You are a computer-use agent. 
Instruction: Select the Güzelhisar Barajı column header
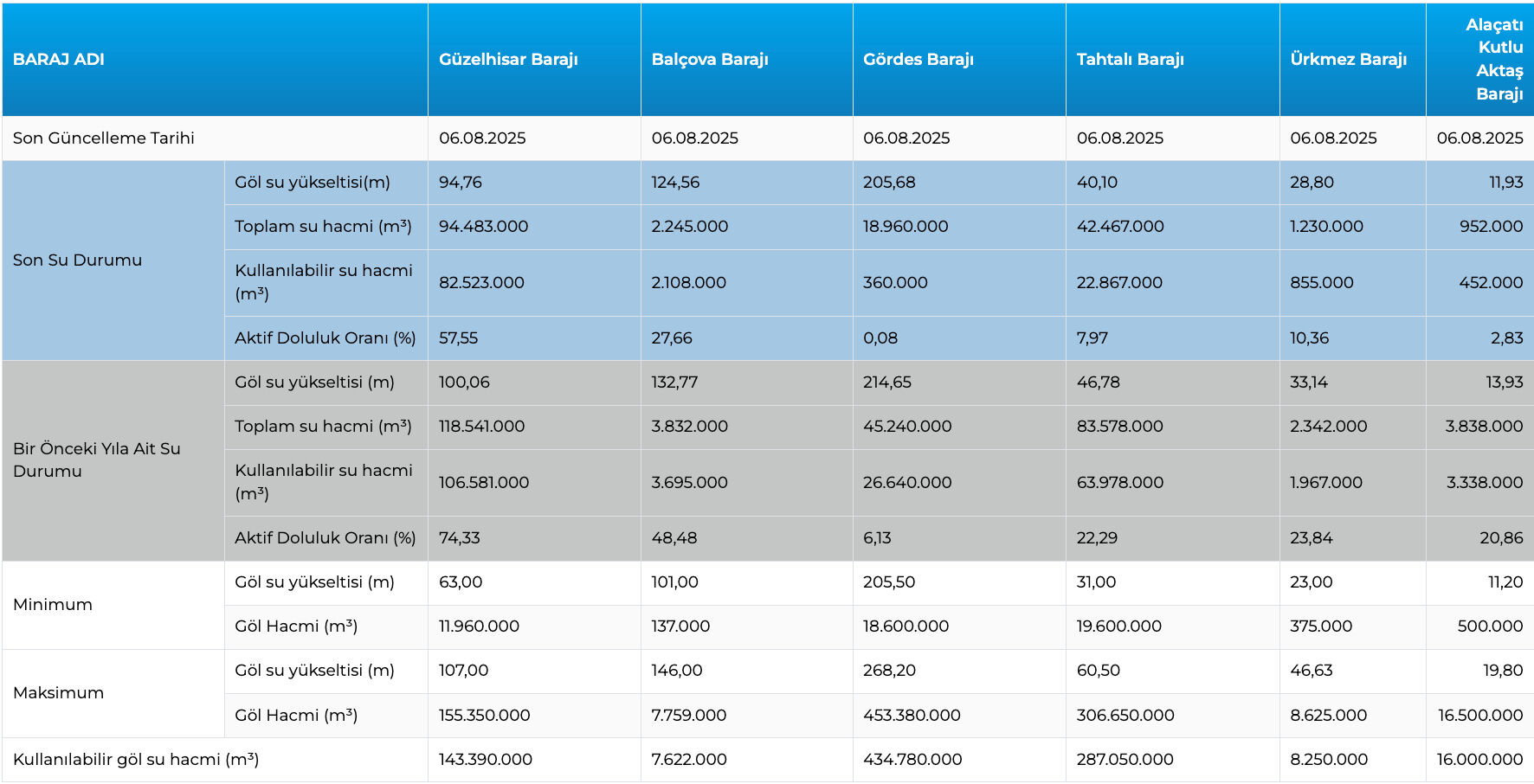508,60
